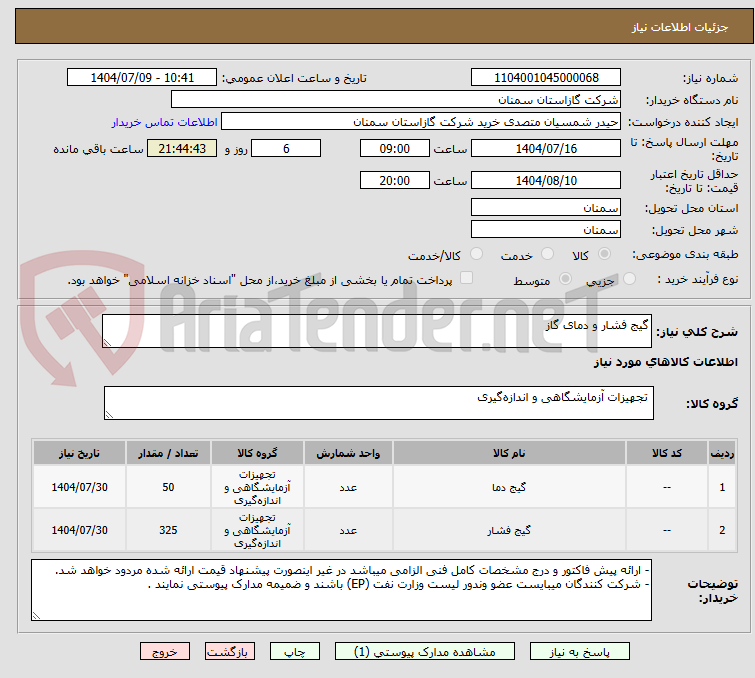This screenshot has height=678, width=755.
Task: Click the اطلاعات کالاهای مورد نیاز heading
Action: [x=665, y=362]
